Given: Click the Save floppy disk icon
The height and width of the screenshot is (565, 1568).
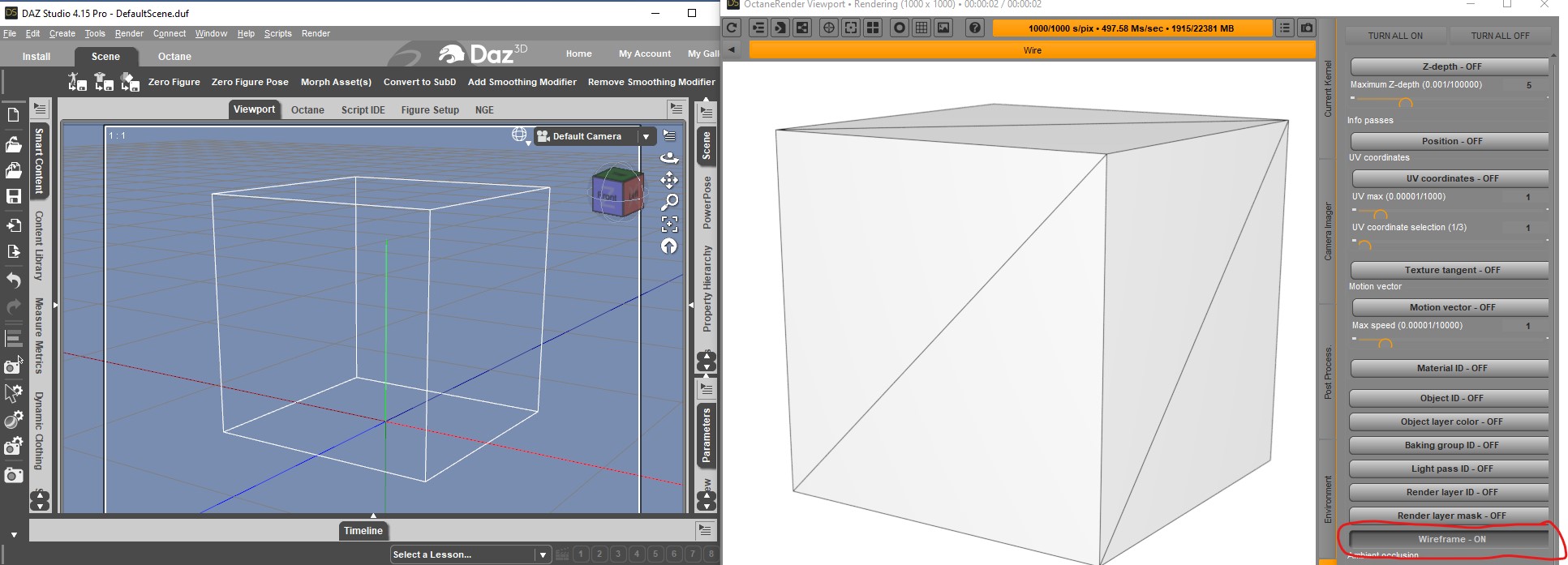Looking at the screenshot, I should (x=13, y=196).
